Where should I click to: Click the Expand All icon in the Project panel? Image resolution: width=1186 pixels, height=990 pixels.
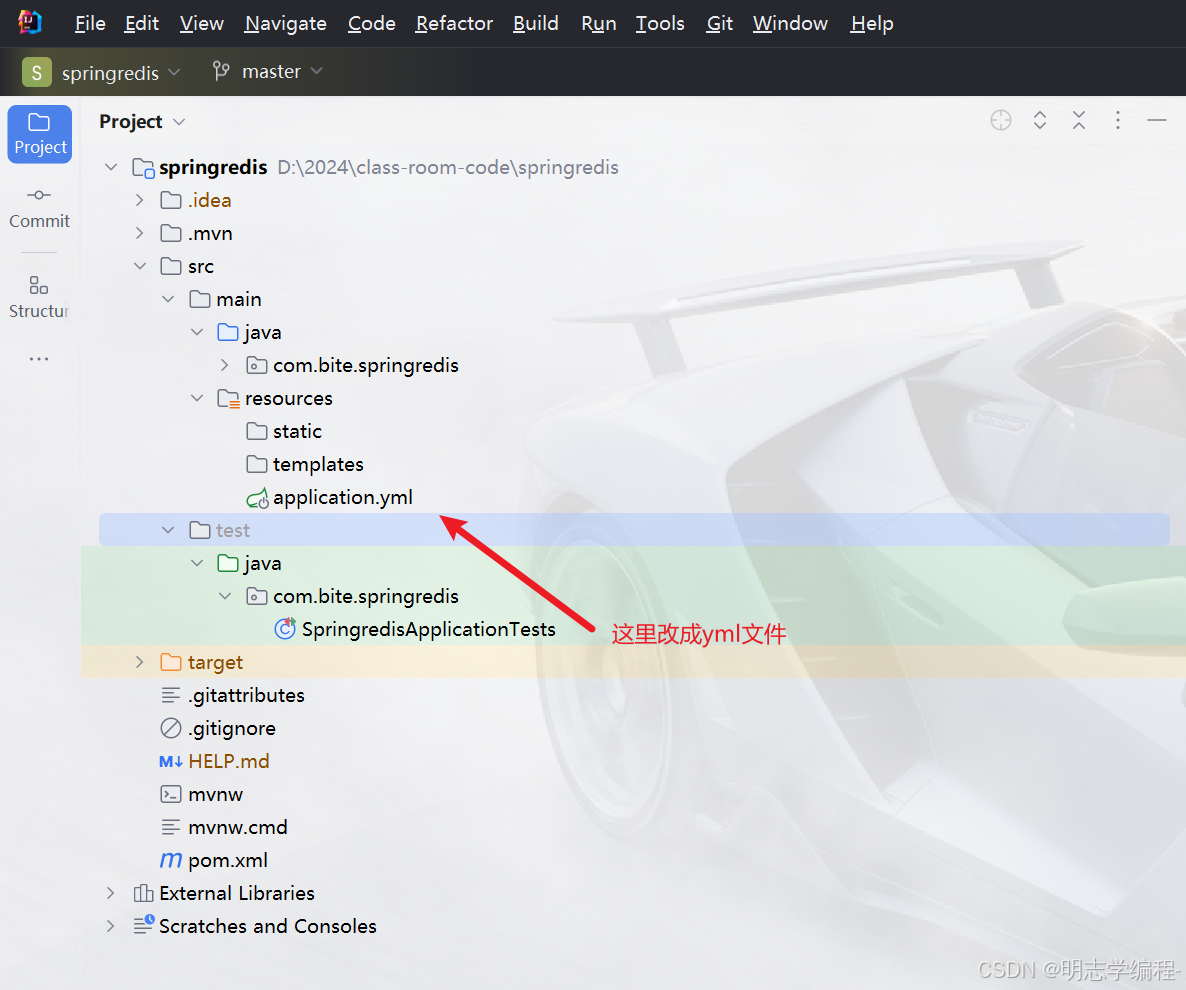click(x=1040, y=121)
